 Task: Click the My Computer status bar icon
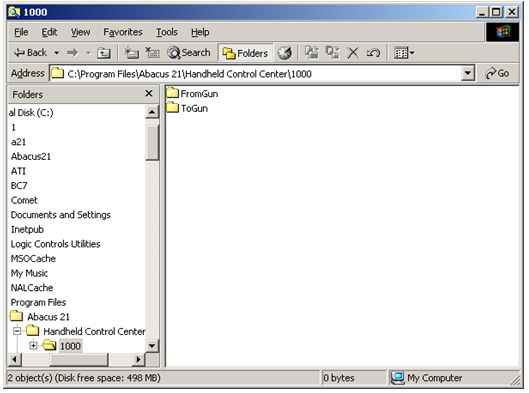pos(397,377)
